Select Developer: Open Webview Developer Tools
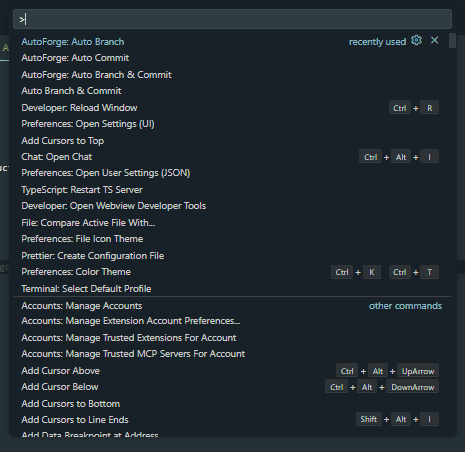The width and height of the screenshot is (465, 452). (232, 206)
